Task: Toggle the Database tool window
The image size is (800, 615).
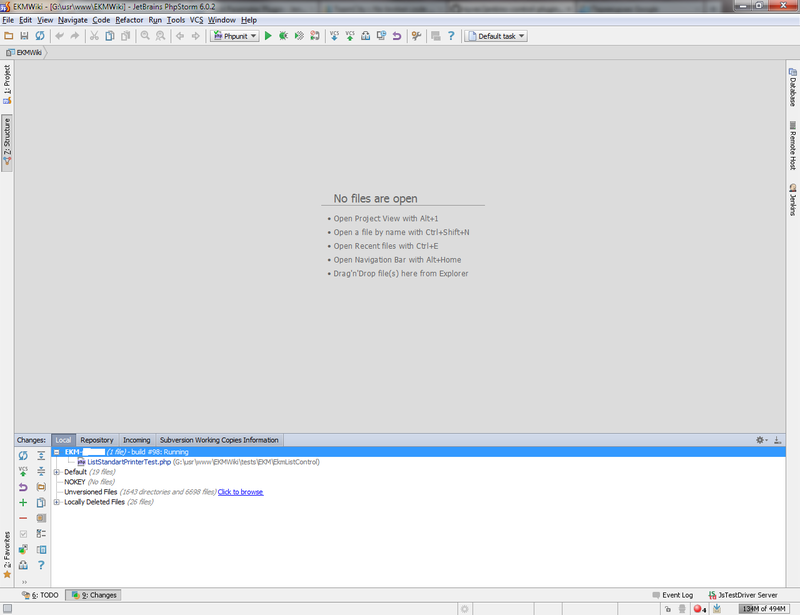Action: (x=792, y=87)
